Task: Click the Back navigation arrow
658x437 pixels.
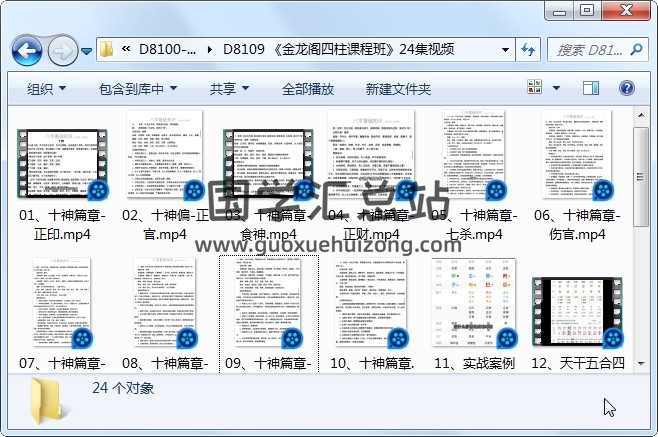Action: 26,49
